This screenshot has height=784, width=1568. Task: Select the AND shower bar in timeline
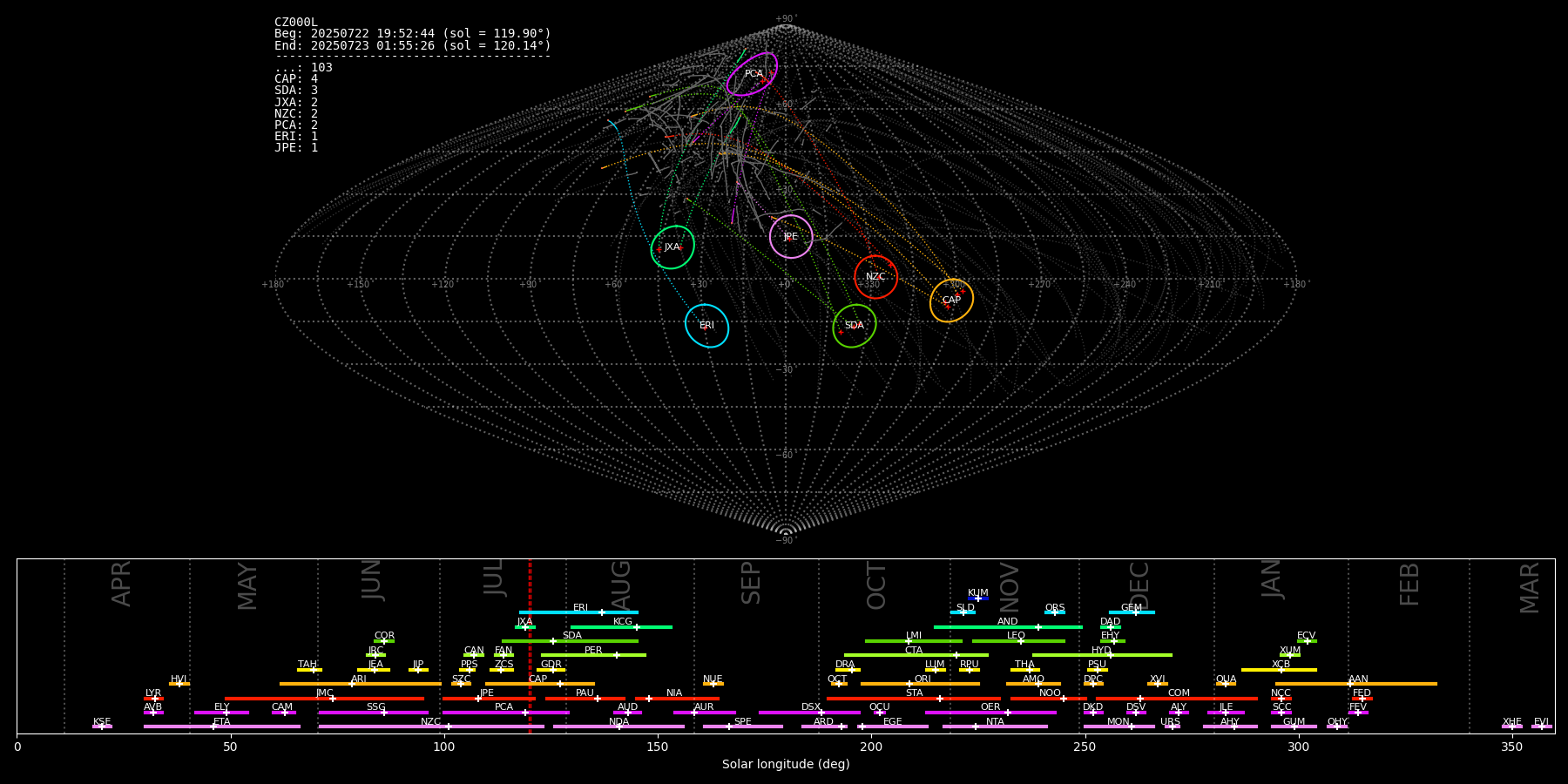1008,627
